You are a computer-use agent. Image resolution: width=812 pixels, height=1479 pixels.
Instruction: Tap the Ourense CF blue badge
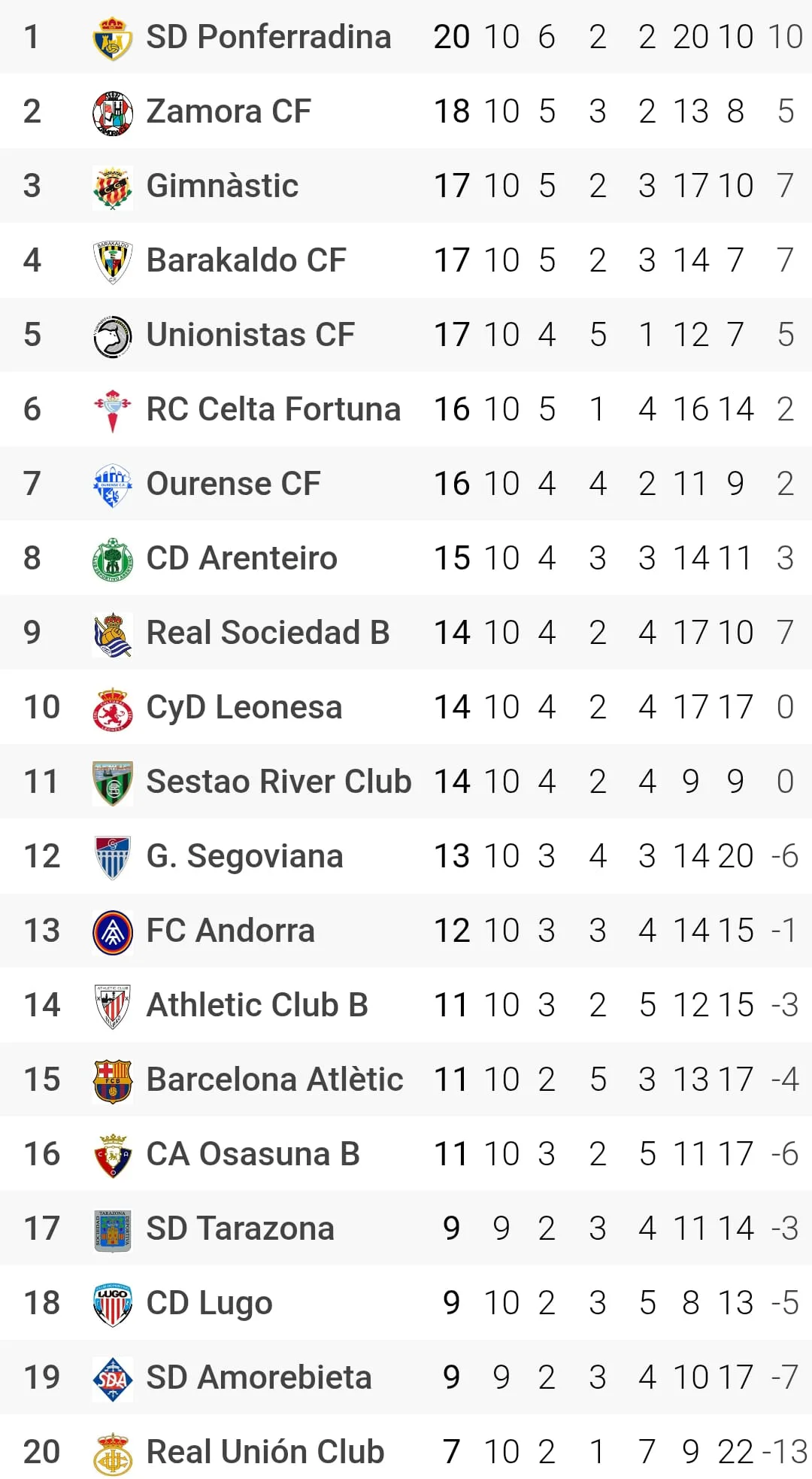click(x=112, y=484)
